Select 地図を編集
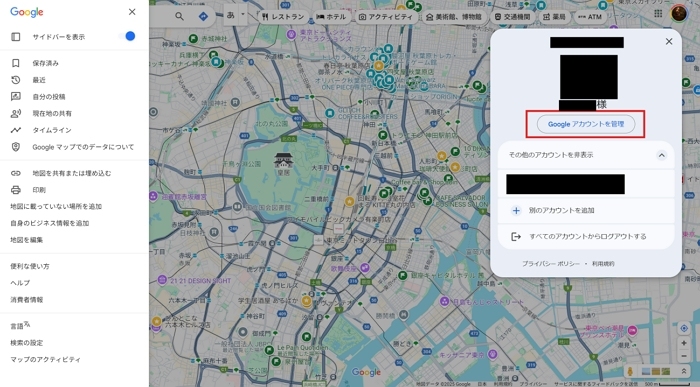Image resolution: width=700 pixels, height=387 pixels. click(x=27, y=240)
